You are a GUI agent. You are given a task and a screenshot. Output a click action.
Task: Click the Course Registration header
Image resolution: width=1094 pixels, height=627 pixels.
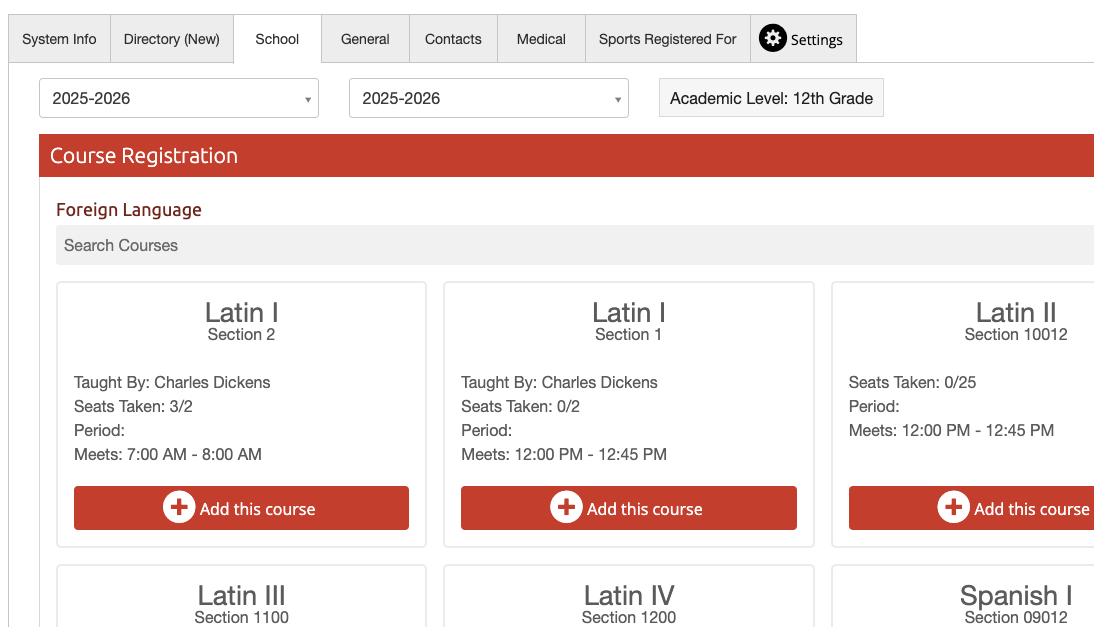(x=567, y=156)
